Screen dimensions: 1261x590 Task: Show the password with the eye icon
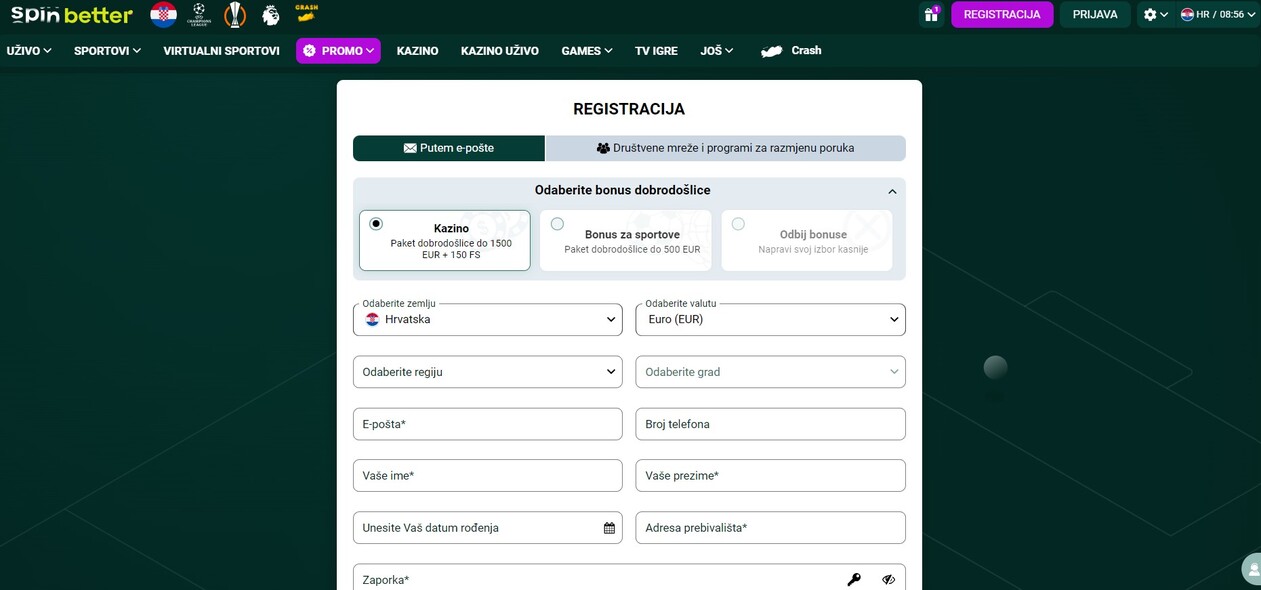click(888, 578)
